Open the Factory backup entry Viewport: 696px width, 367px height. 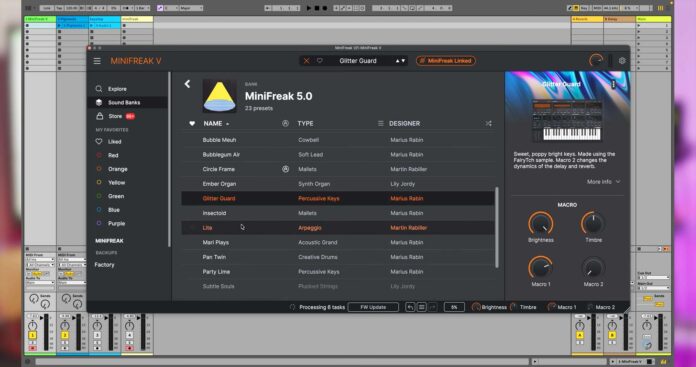(x=104, y=264)
